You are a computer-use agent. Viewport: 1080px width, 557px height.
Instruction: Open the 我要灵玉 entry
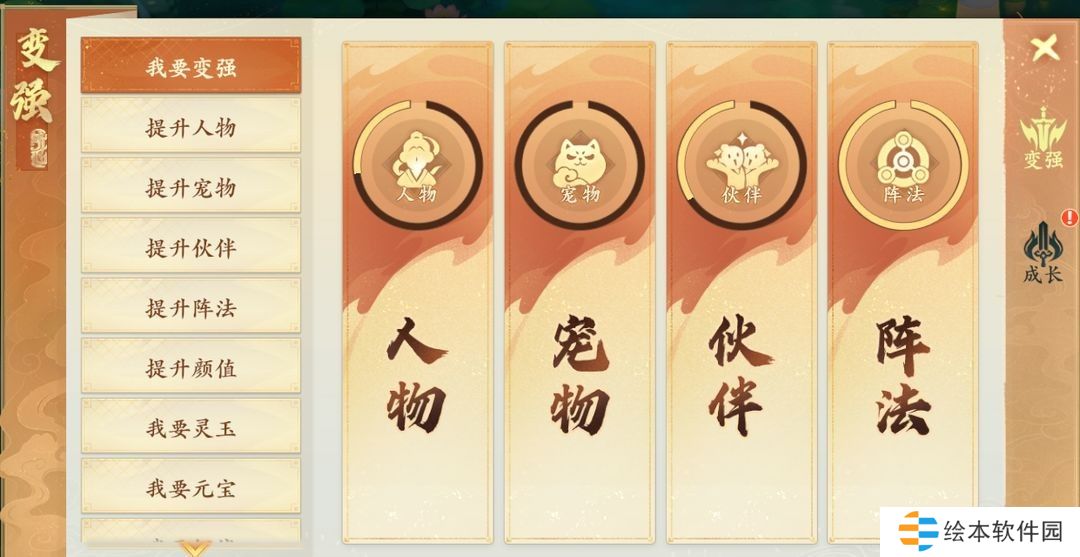tap(191, 427)
